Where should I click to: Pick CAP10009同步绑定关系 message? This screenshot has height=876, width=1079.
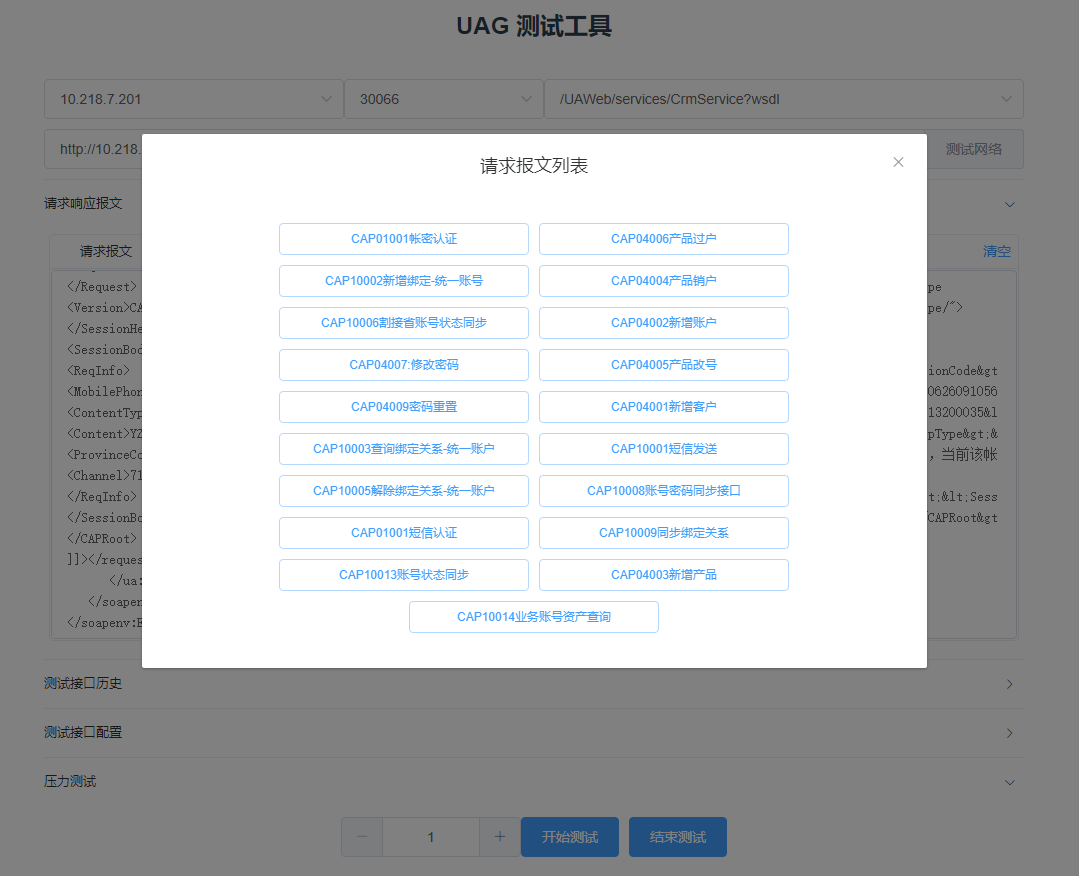(663, 533)
